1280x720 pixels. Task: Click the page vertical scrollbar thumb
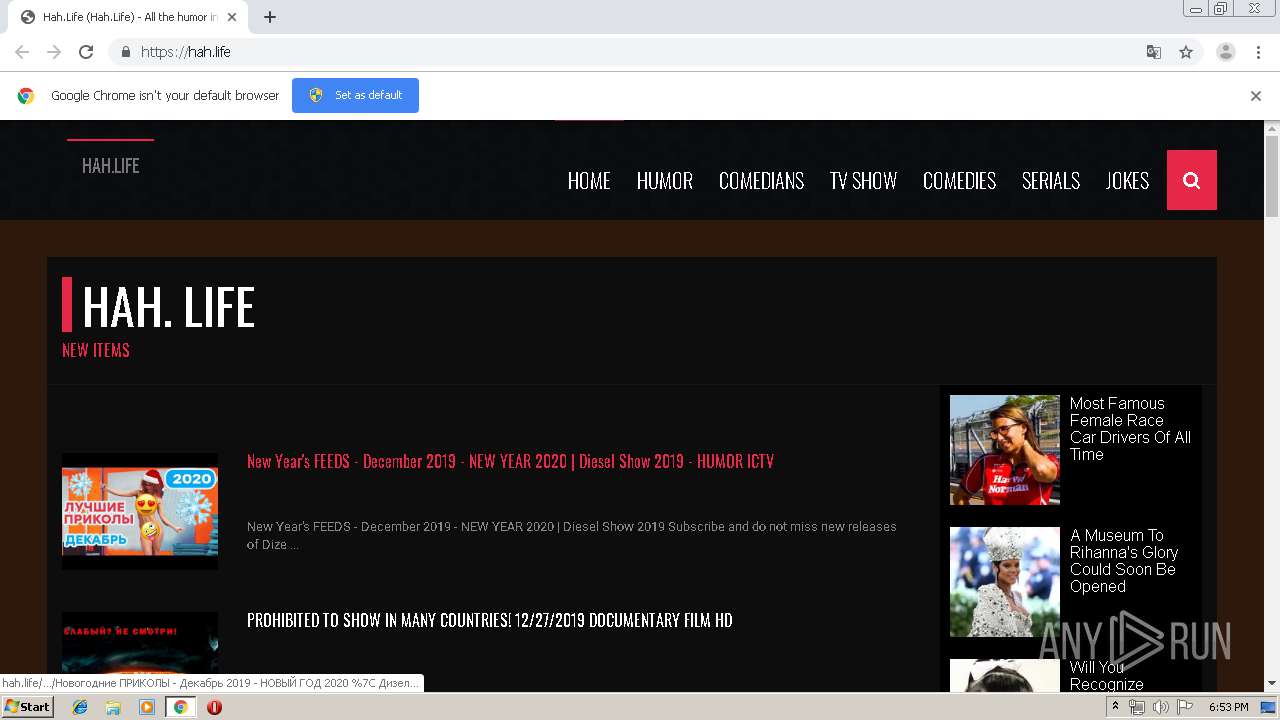(x=1272, y=175)
